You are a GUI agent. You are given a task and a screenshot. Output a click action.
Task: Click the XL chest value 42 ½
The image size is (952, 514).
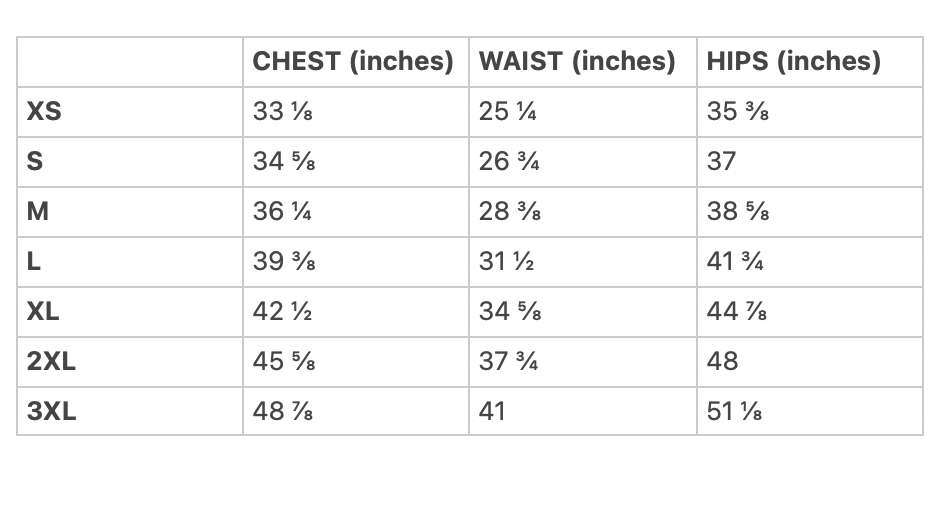pyautogui.click(x=284, y=312)
